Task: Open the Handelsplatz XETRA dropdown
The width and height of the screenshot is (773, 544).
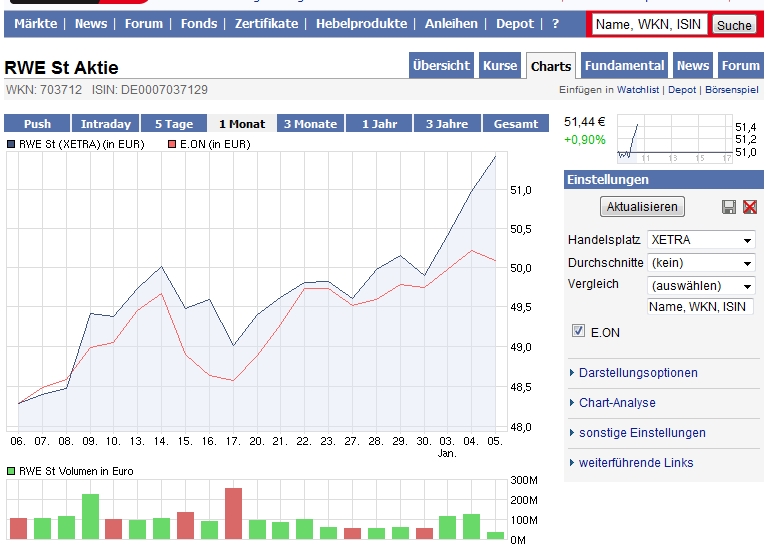Action: pyautogui.click(x=701, y=240)
